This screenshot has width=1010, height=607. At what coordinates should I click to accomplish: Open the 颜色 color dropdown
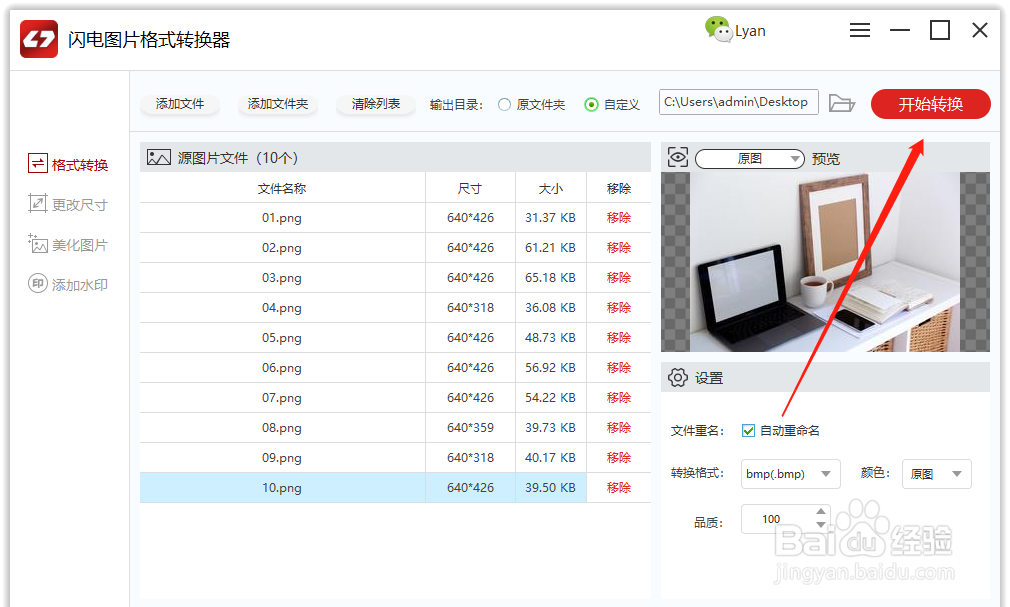click(936, 473)
